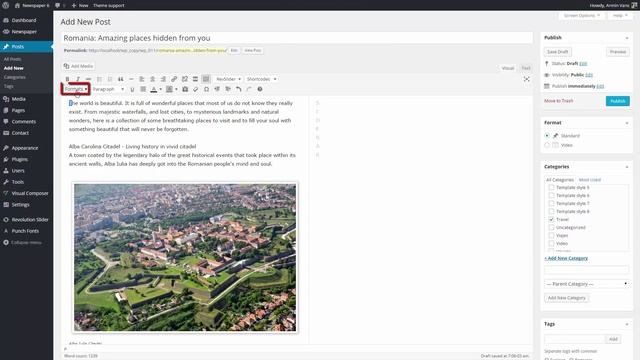This screenshot has height=360, width=640.
Task: Collapse the Publish box
Action: (x=627, y=38)
